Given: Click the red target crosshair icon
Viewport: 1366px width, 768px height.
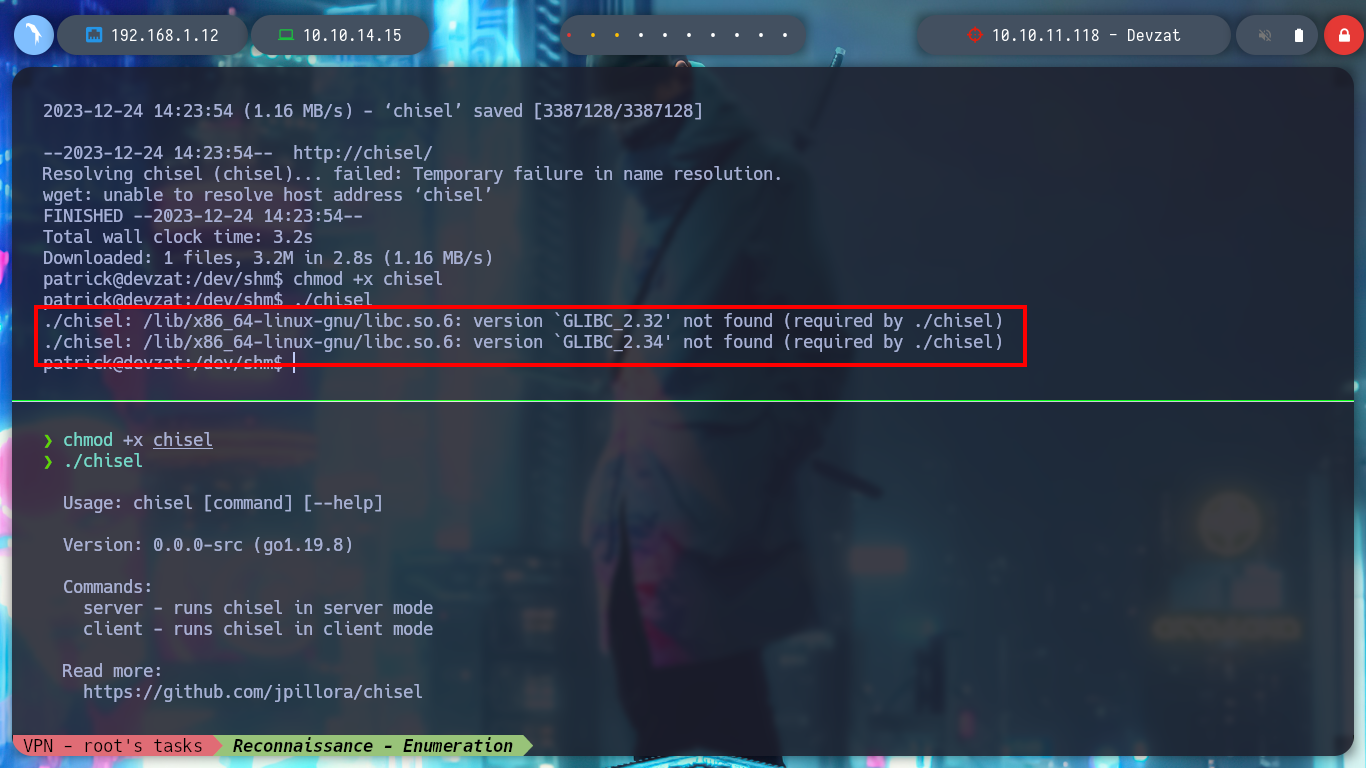Looking at the screenshot, I should pyautogui.click(x=975, y=35).
